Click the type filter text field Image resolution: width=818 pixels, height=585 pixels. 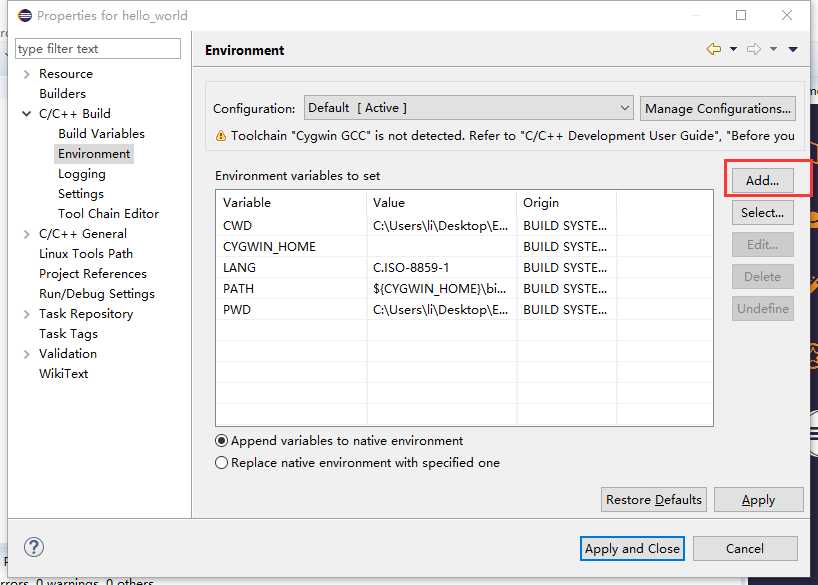tap(98, 49)
